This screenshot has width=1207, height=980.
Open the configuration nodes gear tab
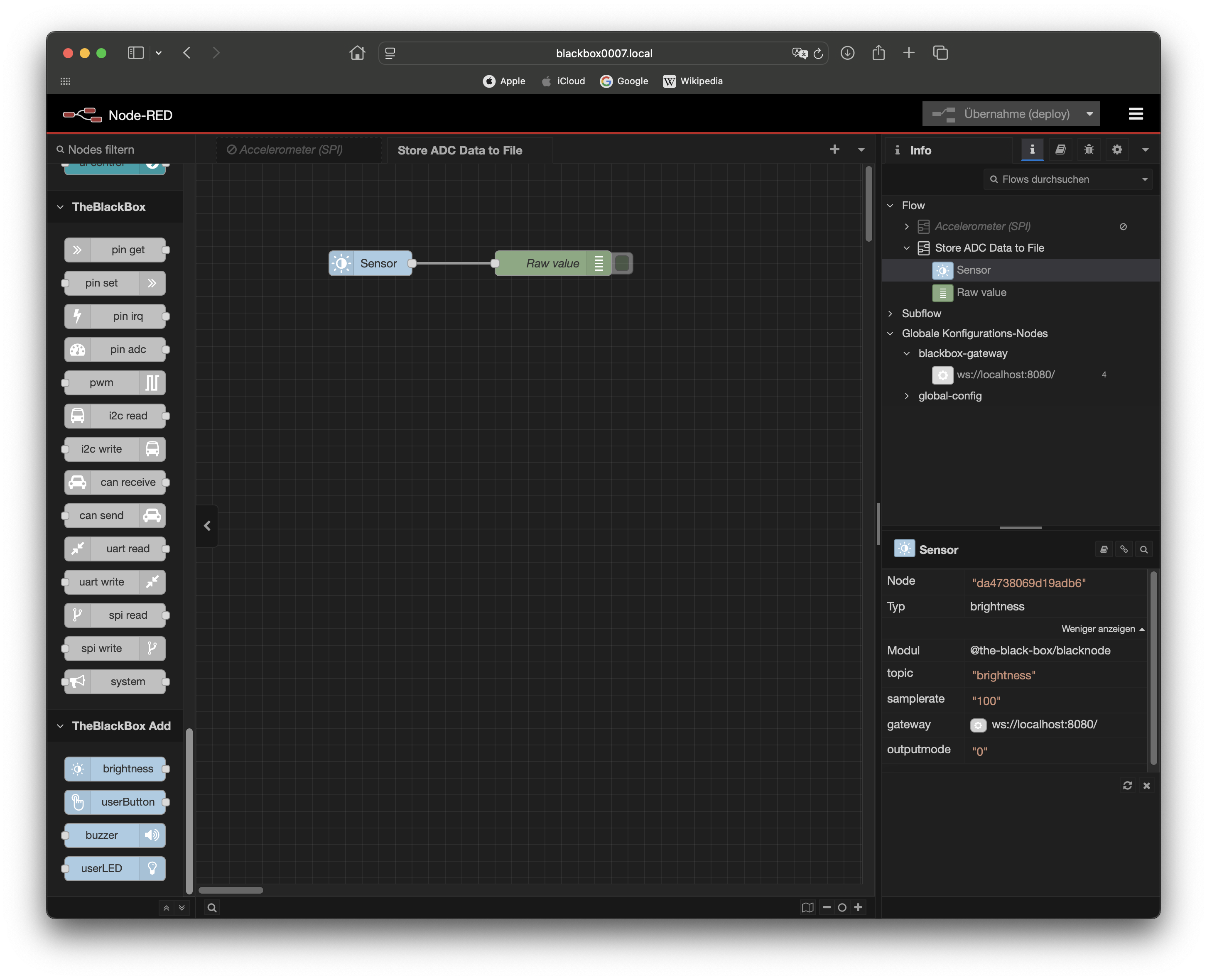1117,149
